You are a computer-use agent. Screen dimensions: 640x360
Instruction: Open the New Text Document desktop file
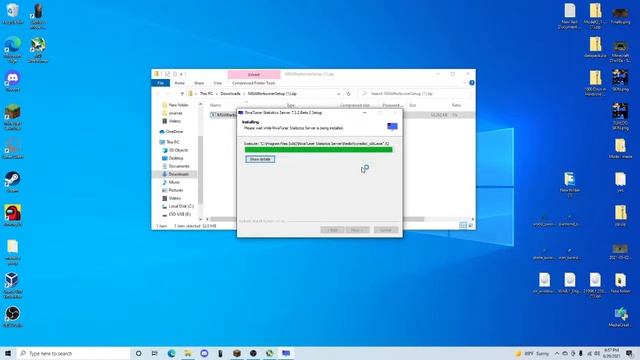tap(569, 16)
